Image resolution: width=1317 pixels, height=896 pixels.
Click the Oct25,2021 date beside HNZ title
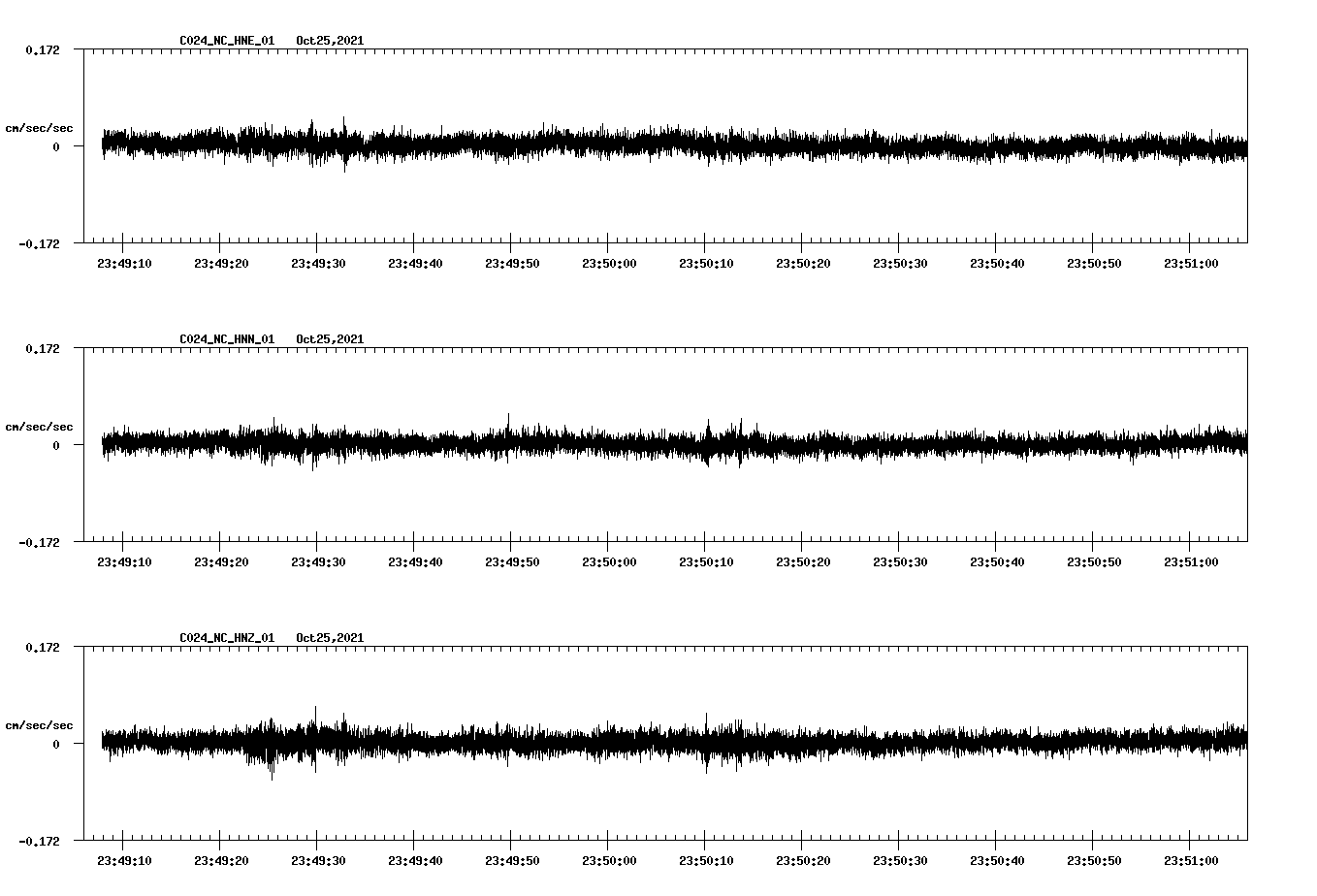330,638
